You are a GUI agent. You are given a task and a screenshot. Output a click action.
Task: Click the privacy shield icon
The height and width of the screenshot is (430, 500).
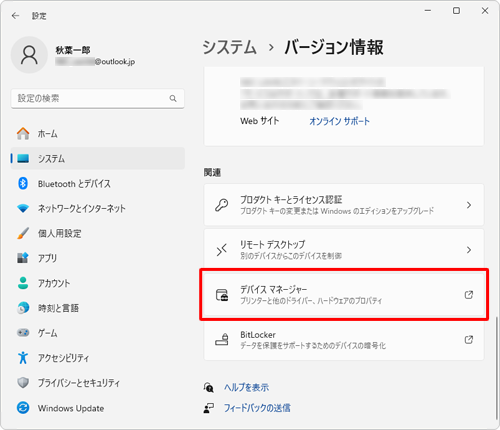23,383
